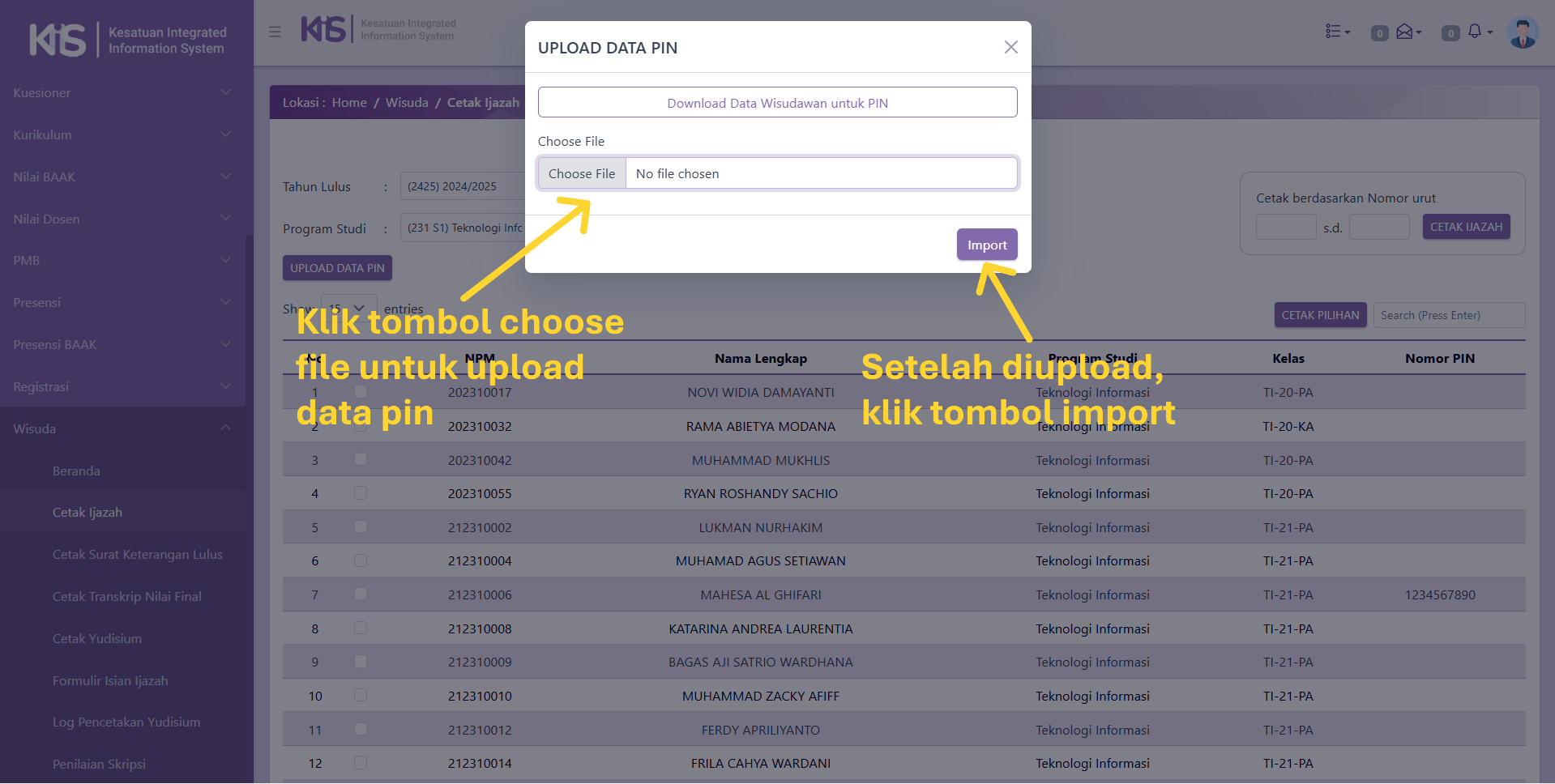Check the box for Muhammad Zacky Afiff

tap(361, 696)
